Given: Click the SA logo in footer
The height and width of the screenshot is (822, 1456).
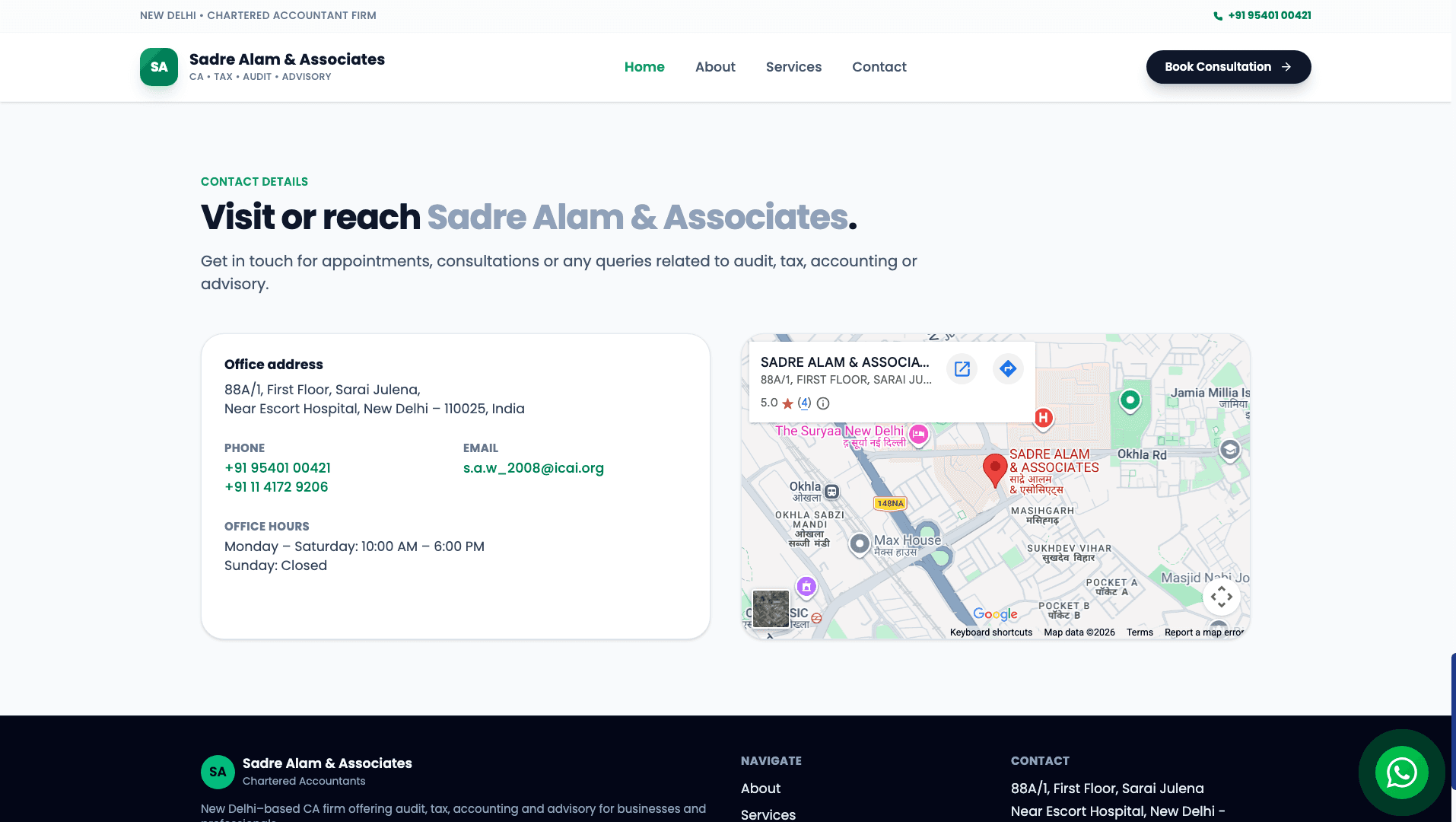Looking at the screenshot, I should click(x=218, y=772).
